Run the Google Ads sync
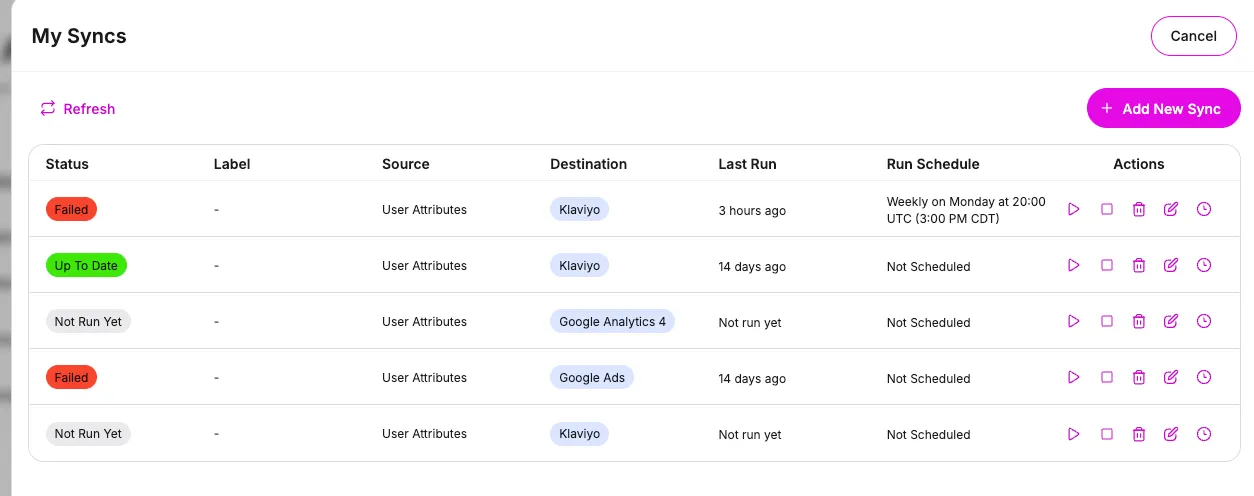Viewport: 1254px width, 496px height. coord(1074,377)
